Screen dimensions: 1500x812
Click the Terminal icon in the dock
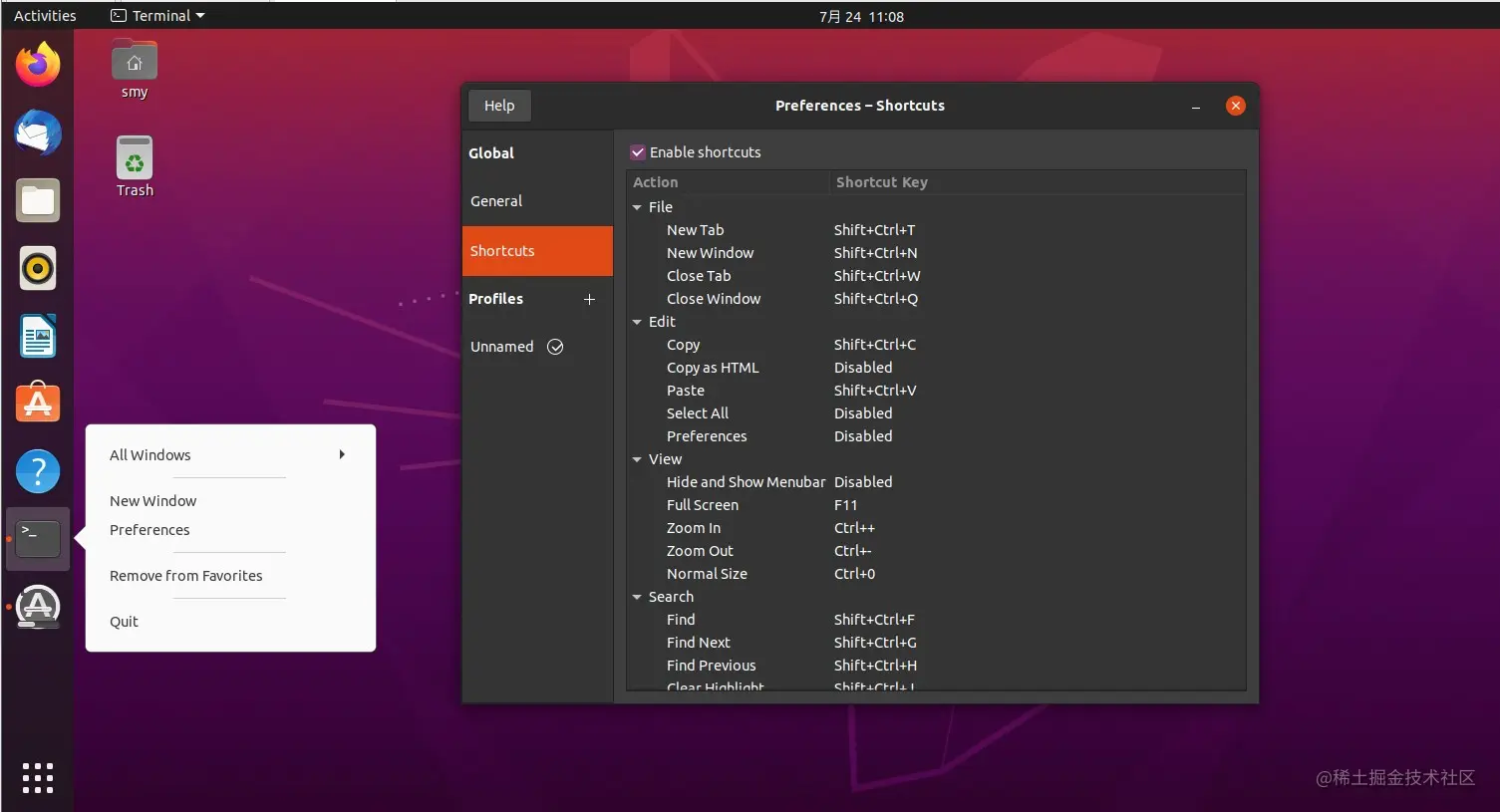[x=38, y=539]
